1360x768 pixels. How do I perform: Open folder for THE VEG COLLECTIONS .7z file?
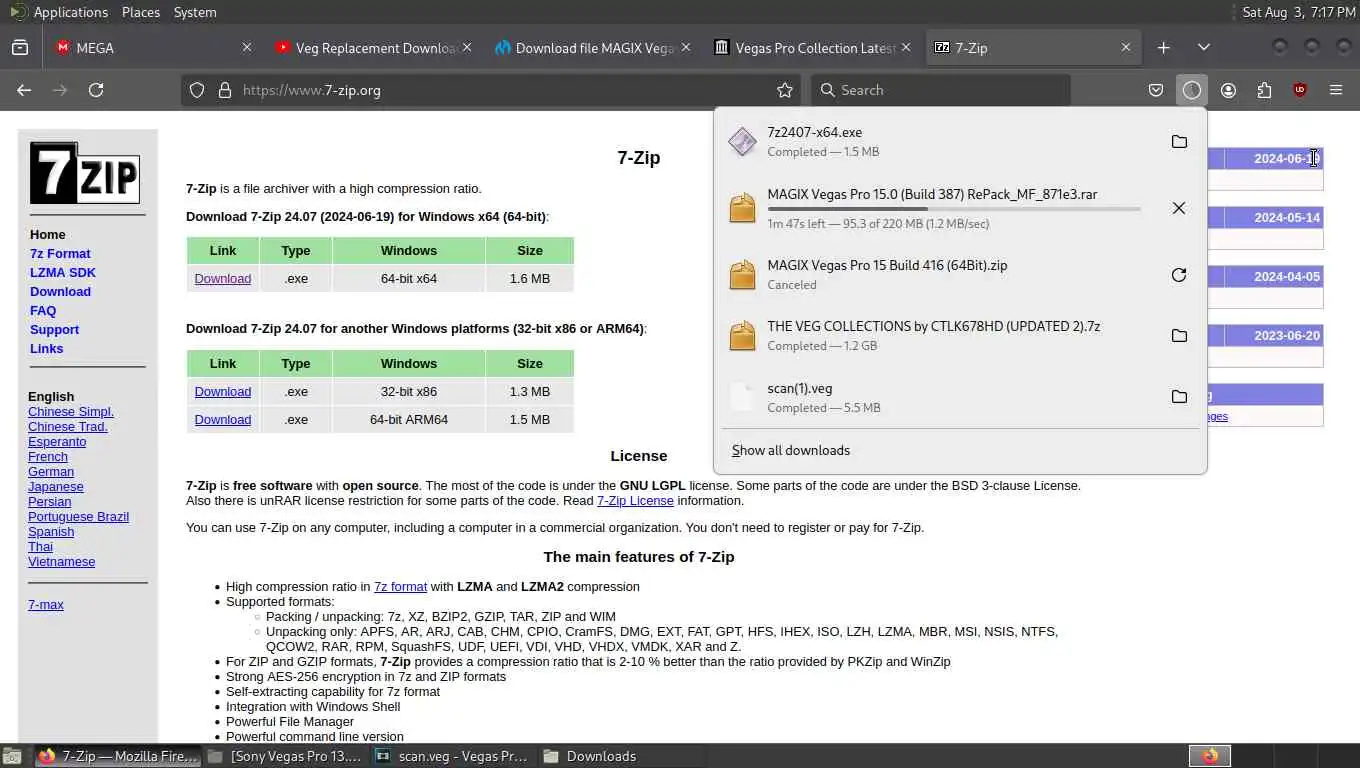tap(1179, 336)
